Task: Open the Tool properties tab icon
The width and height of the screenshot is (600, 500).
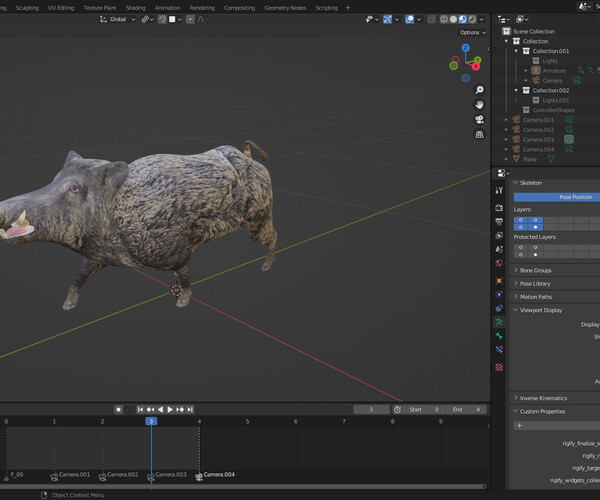Action: (499, 191)
